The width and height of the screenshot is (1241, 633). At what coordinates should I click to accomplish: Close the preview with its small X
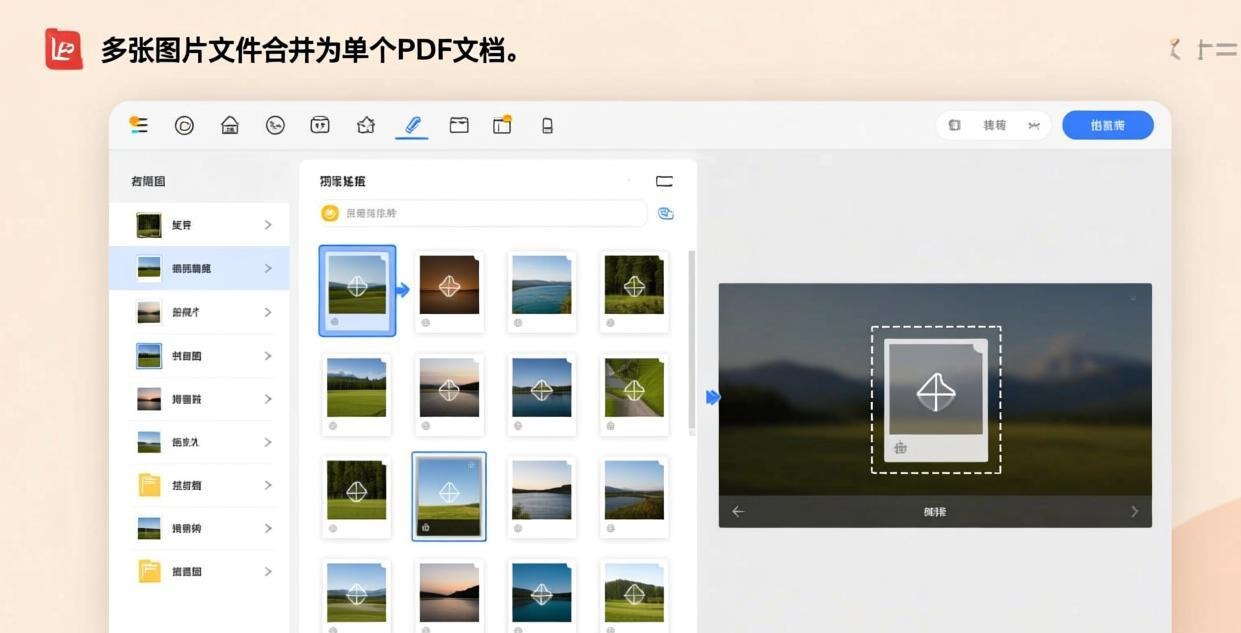pos(1133,297)
